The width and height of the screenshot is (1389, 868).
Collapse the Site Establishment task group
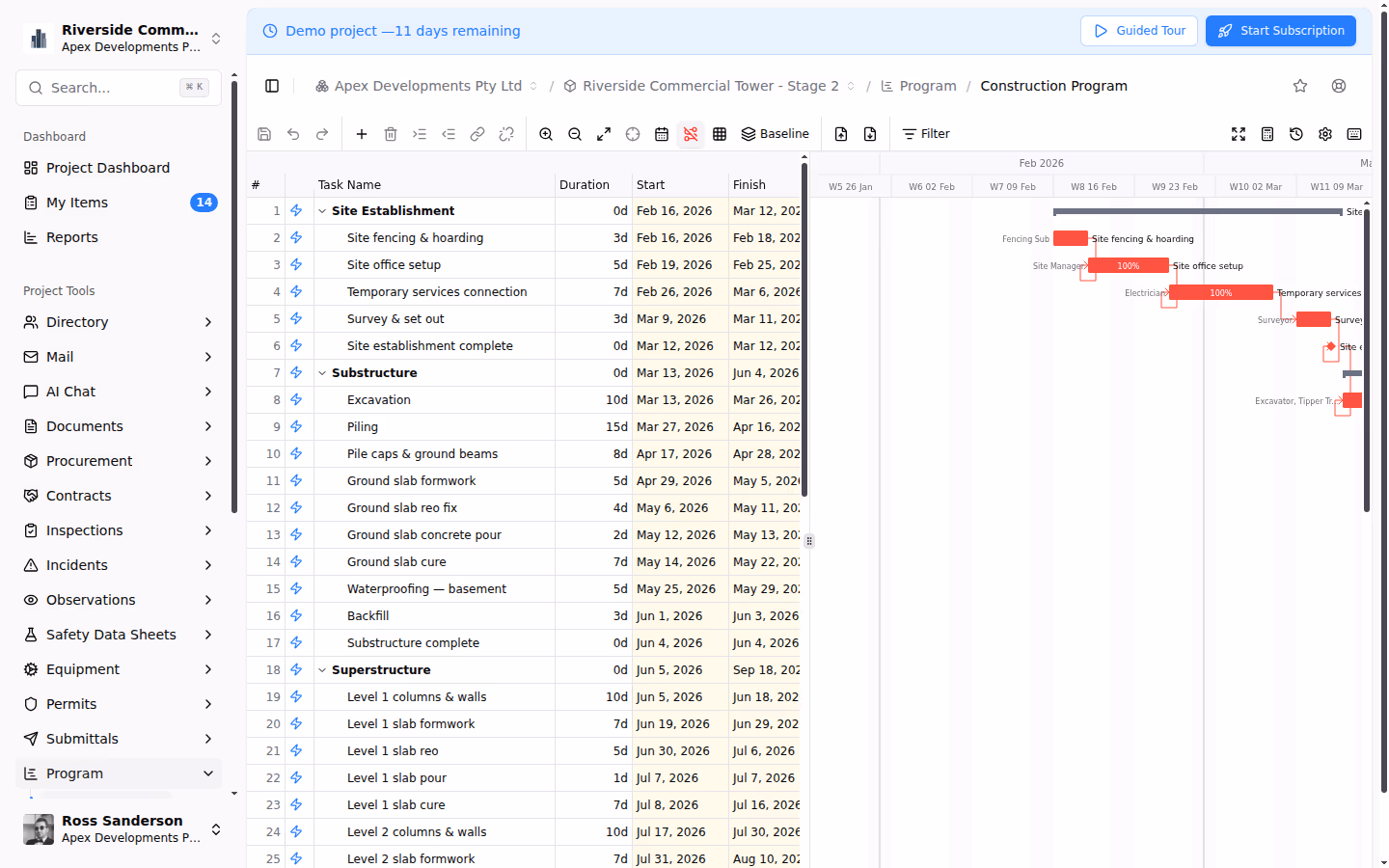322,211
